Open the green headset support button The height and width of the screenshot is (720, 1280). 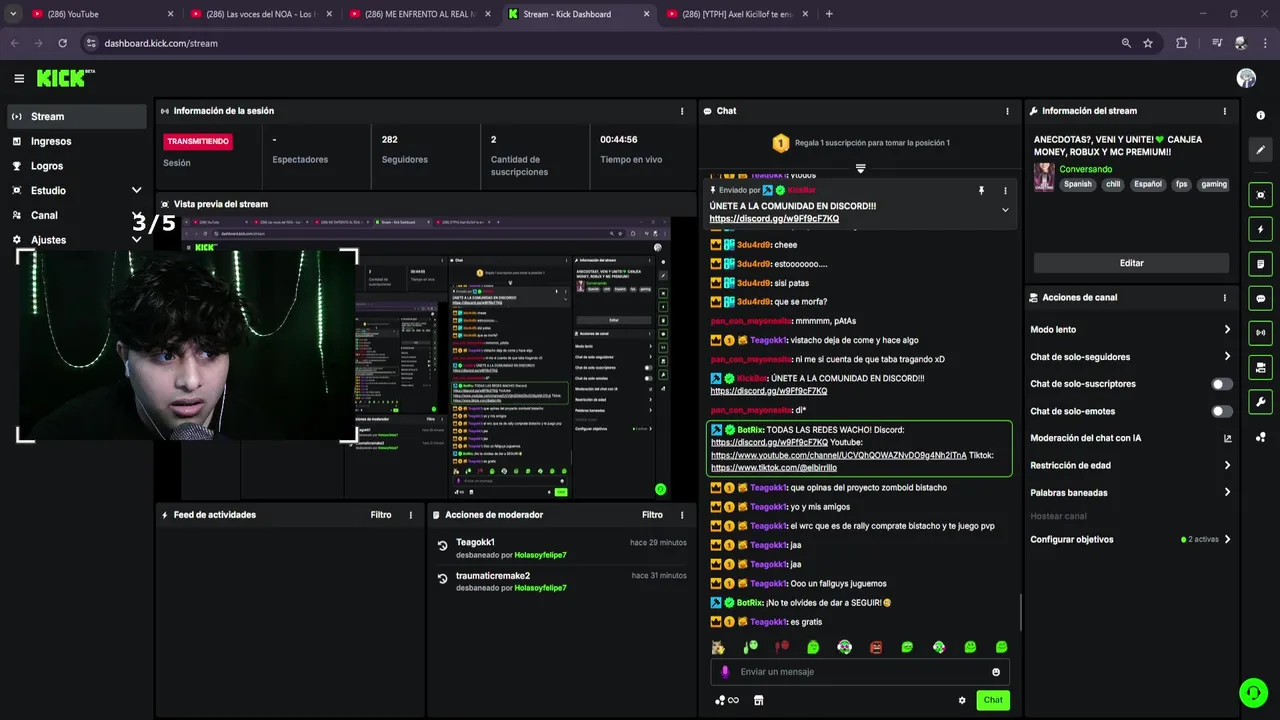click(x=1253, y=692)
